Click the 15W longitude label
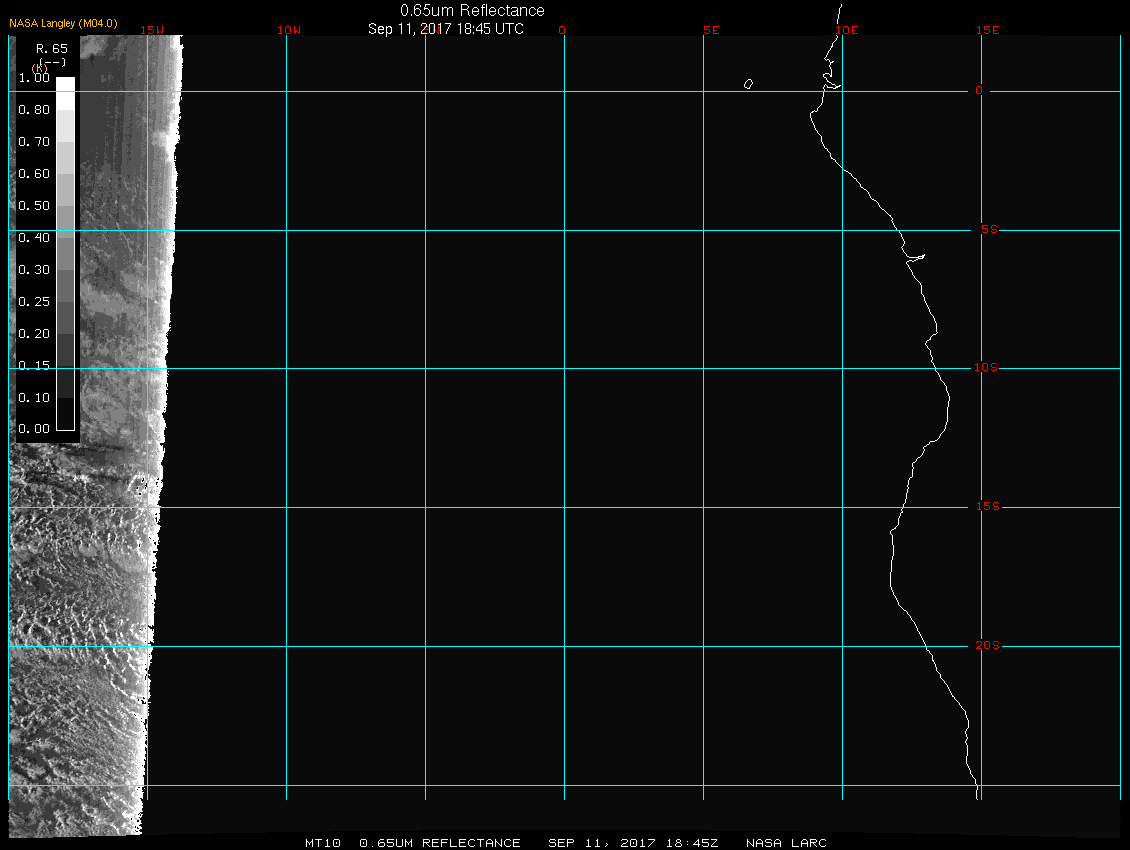This screenshot has width=1130, height=850. (x=152, y=30)
